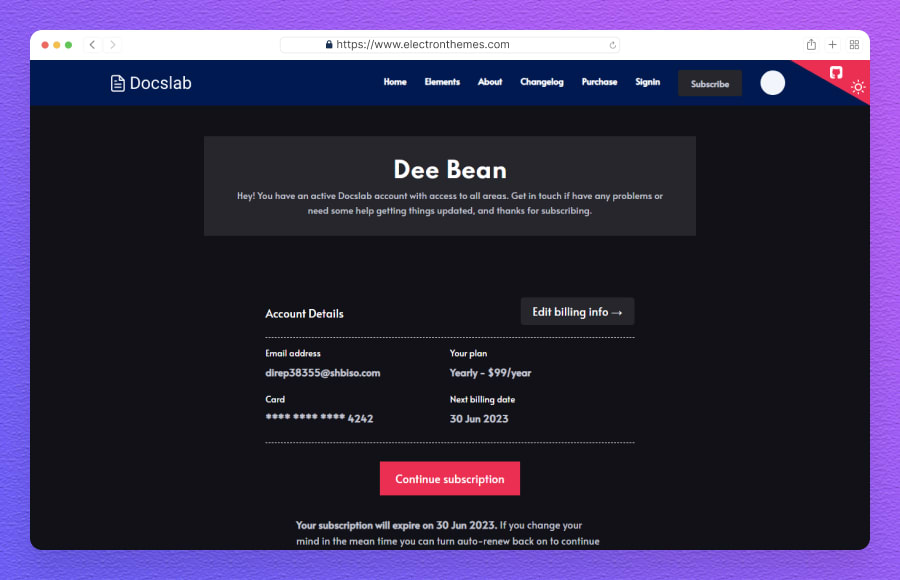Go to the About page

(490, 82)
